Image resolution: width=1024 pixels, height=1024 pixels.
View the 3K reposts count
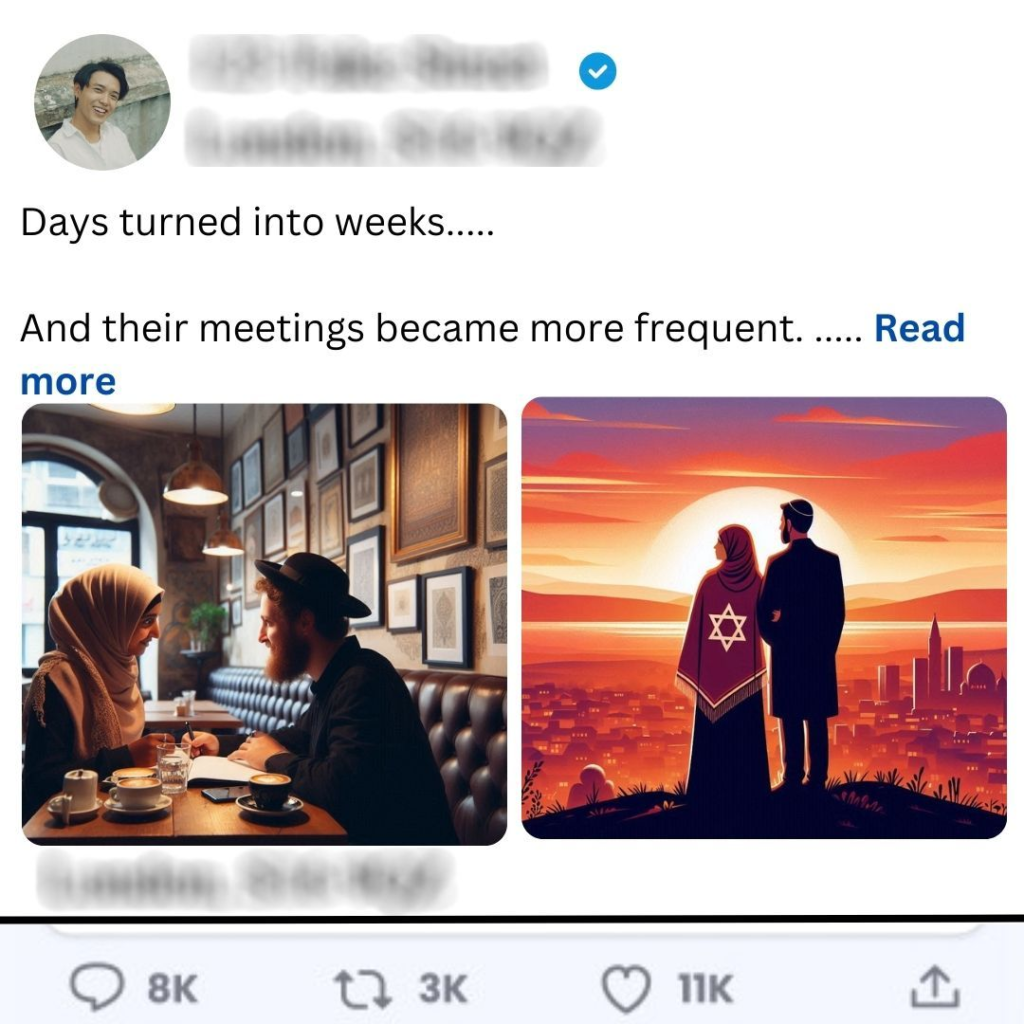443,989
